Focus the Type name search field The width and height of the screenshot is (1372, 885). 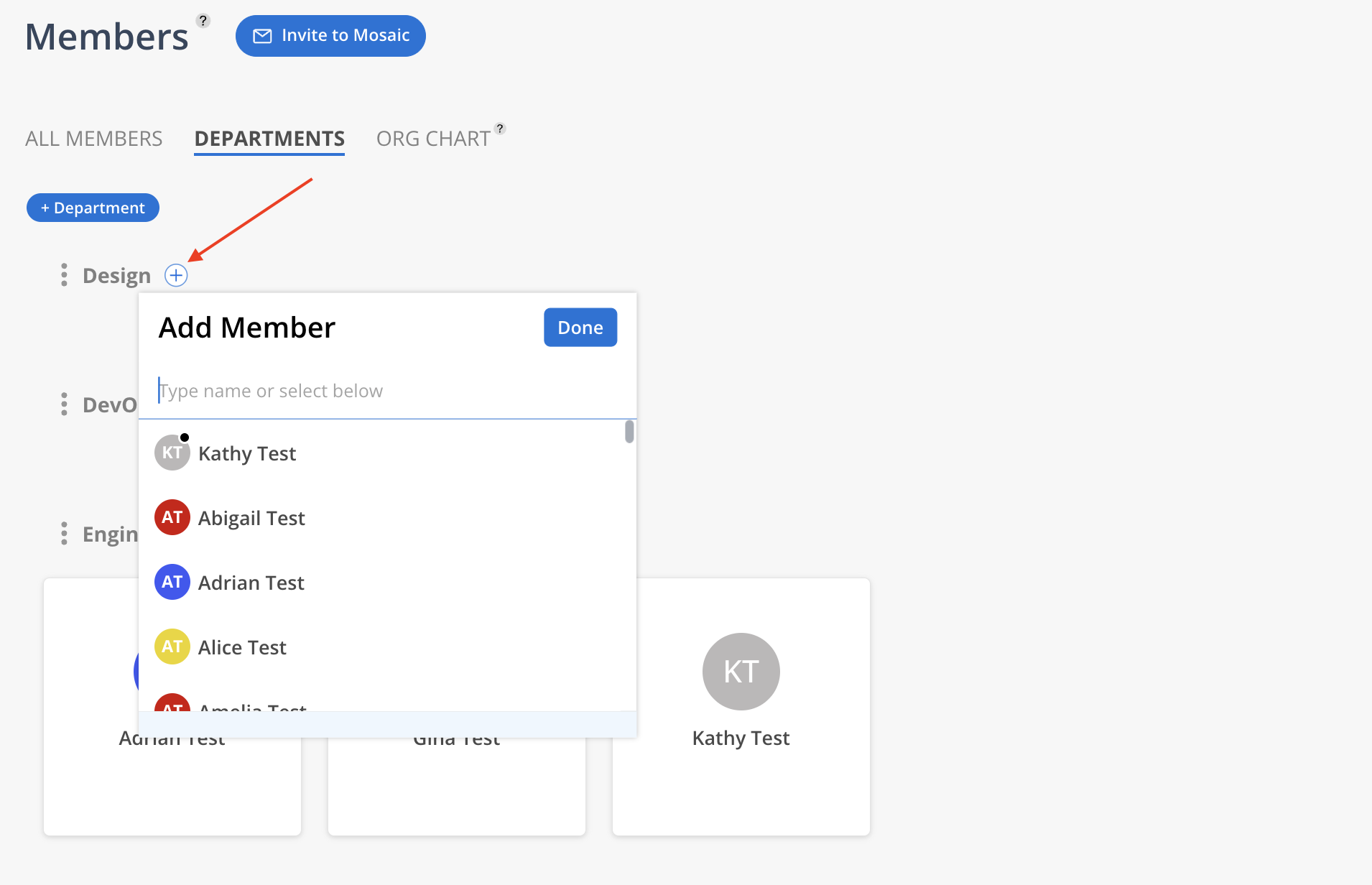(x=388, y=391)
